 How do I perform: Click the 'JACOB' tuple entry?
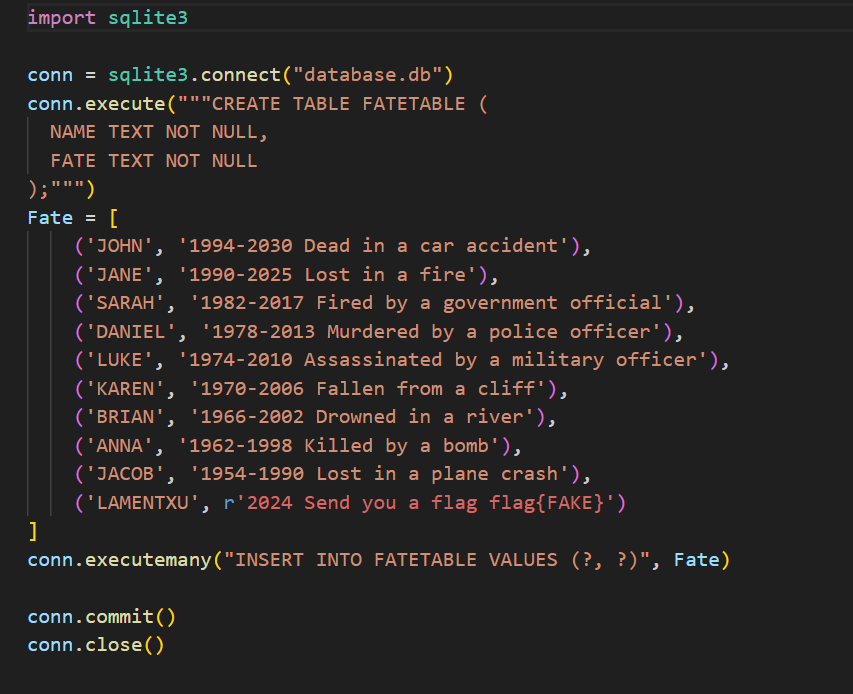333,474
